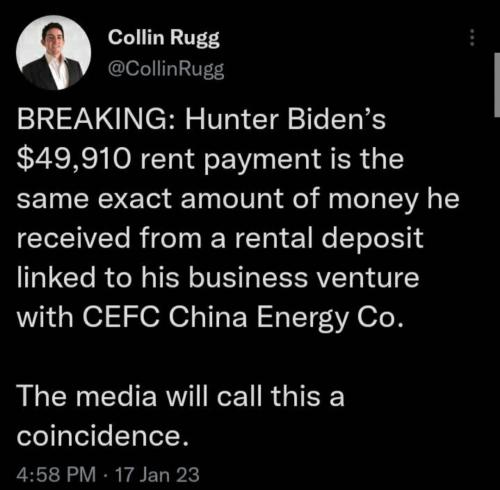Click the 4:58 PM timestamp
500x490 pixels.
click(56, 474)
